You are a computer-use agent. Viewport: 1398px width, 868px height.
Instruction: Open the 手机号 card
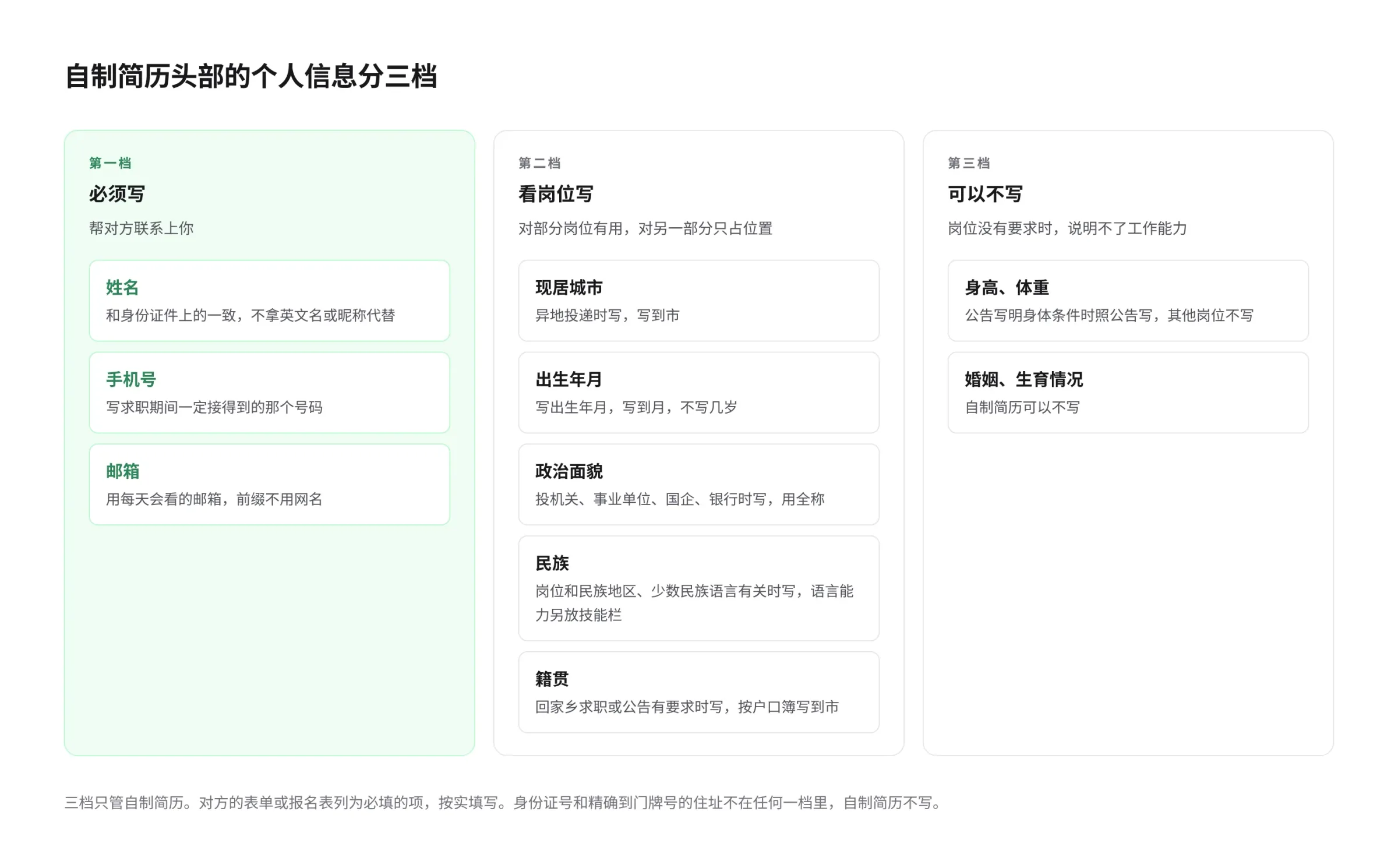coord(270,393)
